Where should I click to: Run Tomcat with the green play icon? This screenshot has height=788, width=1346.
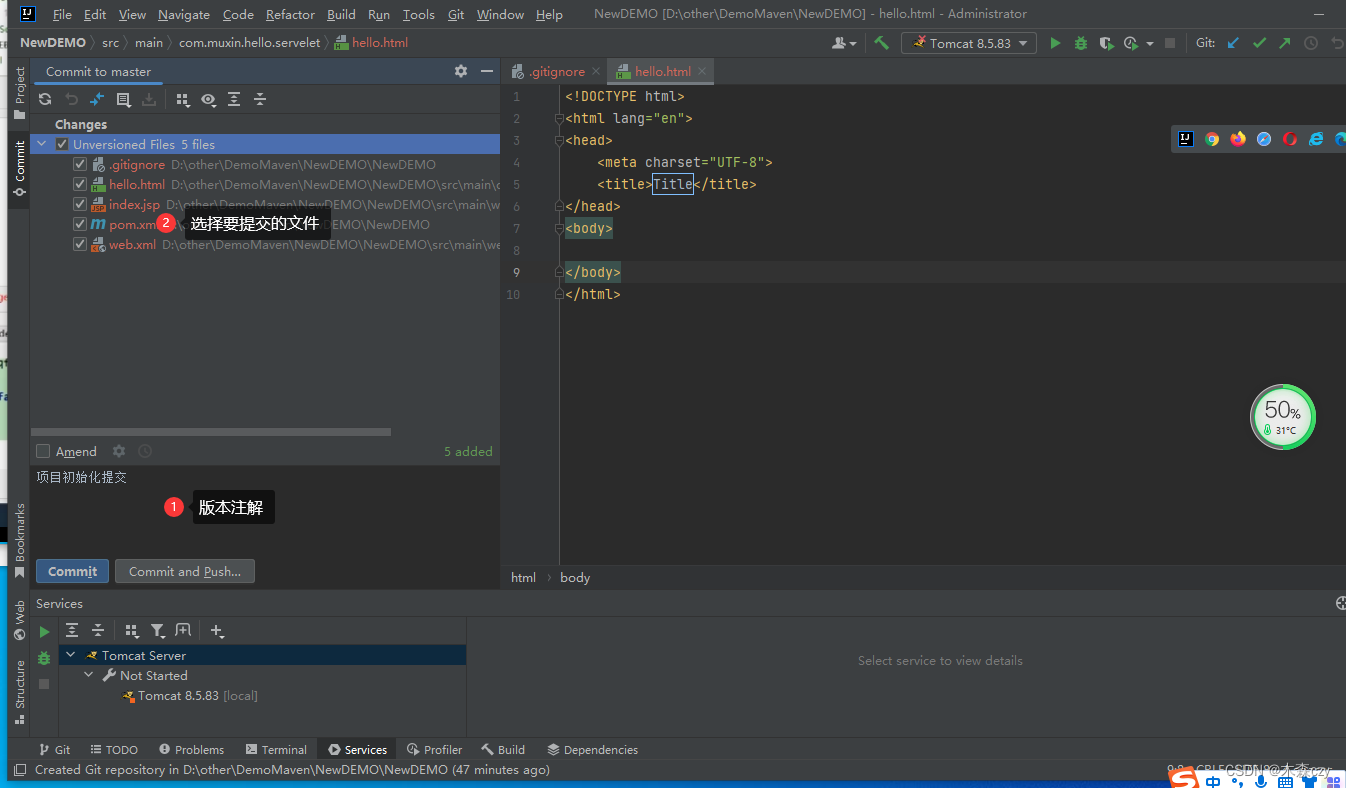point(1055,43)
